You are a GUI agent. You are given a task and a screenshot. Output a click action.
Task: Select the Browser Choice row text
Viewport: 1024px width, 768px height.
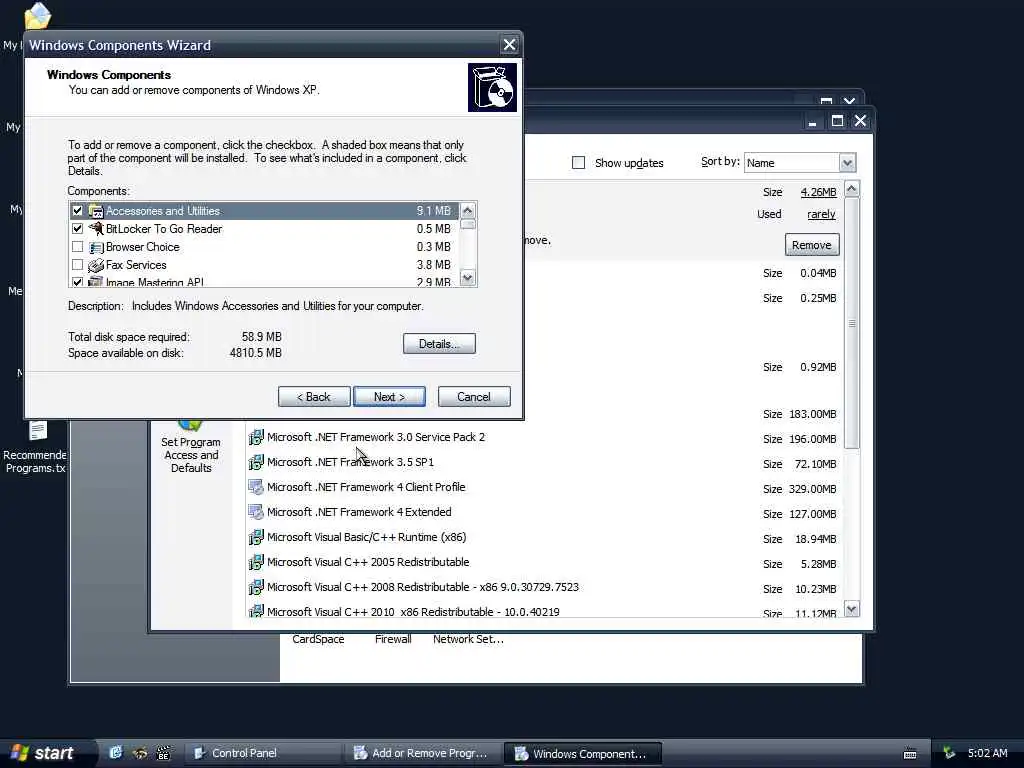[x=142, y=247]
